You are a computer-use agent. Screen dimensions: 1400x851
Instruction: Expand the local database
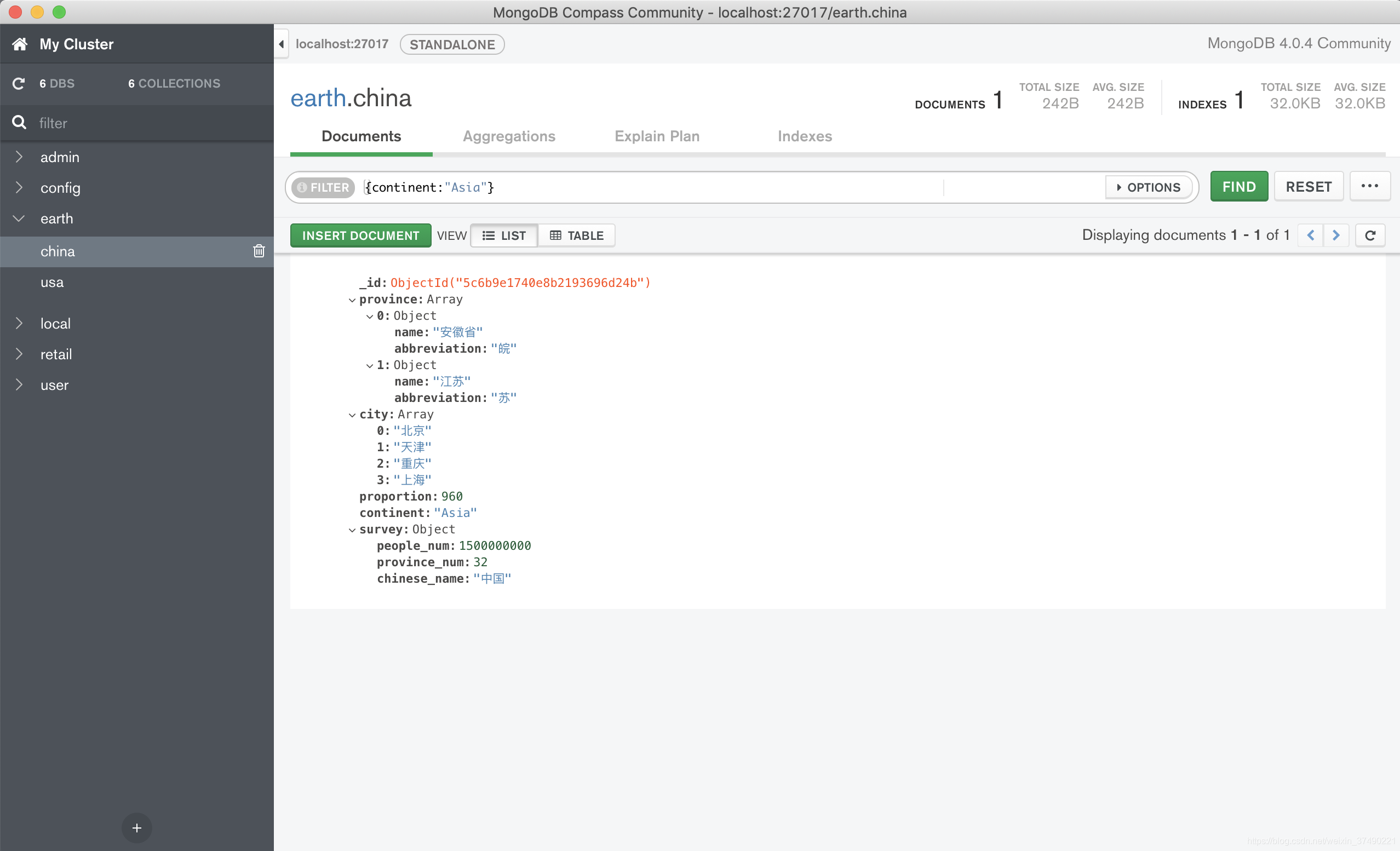[19, 323]
